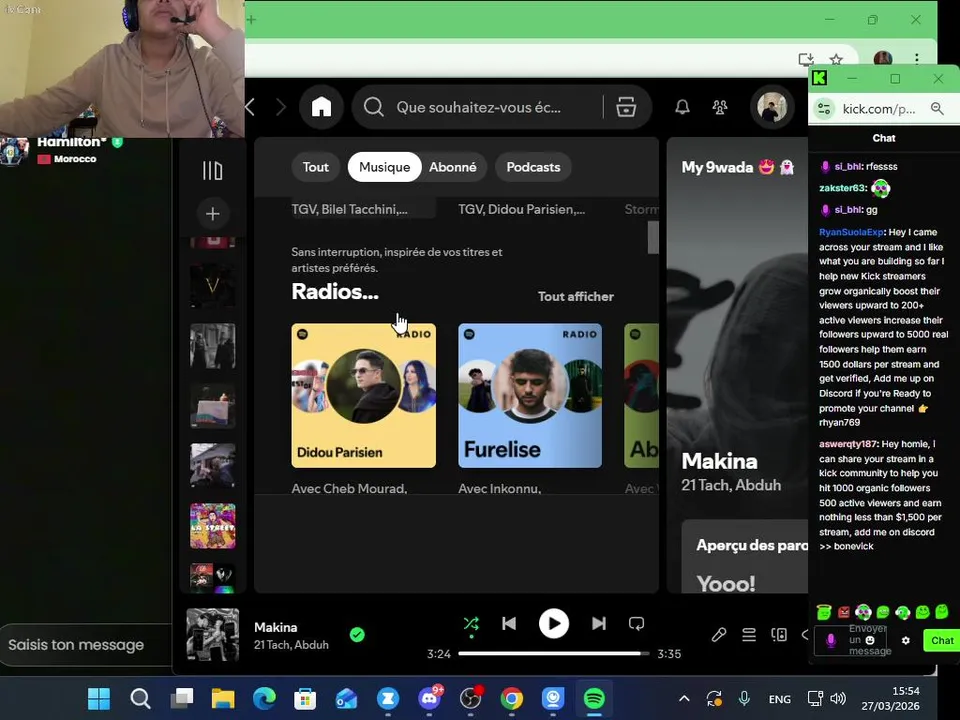This screenshot has height=720, width=960.
Task: Toggle shuffle playback
Action: click(x=471, y=624)
